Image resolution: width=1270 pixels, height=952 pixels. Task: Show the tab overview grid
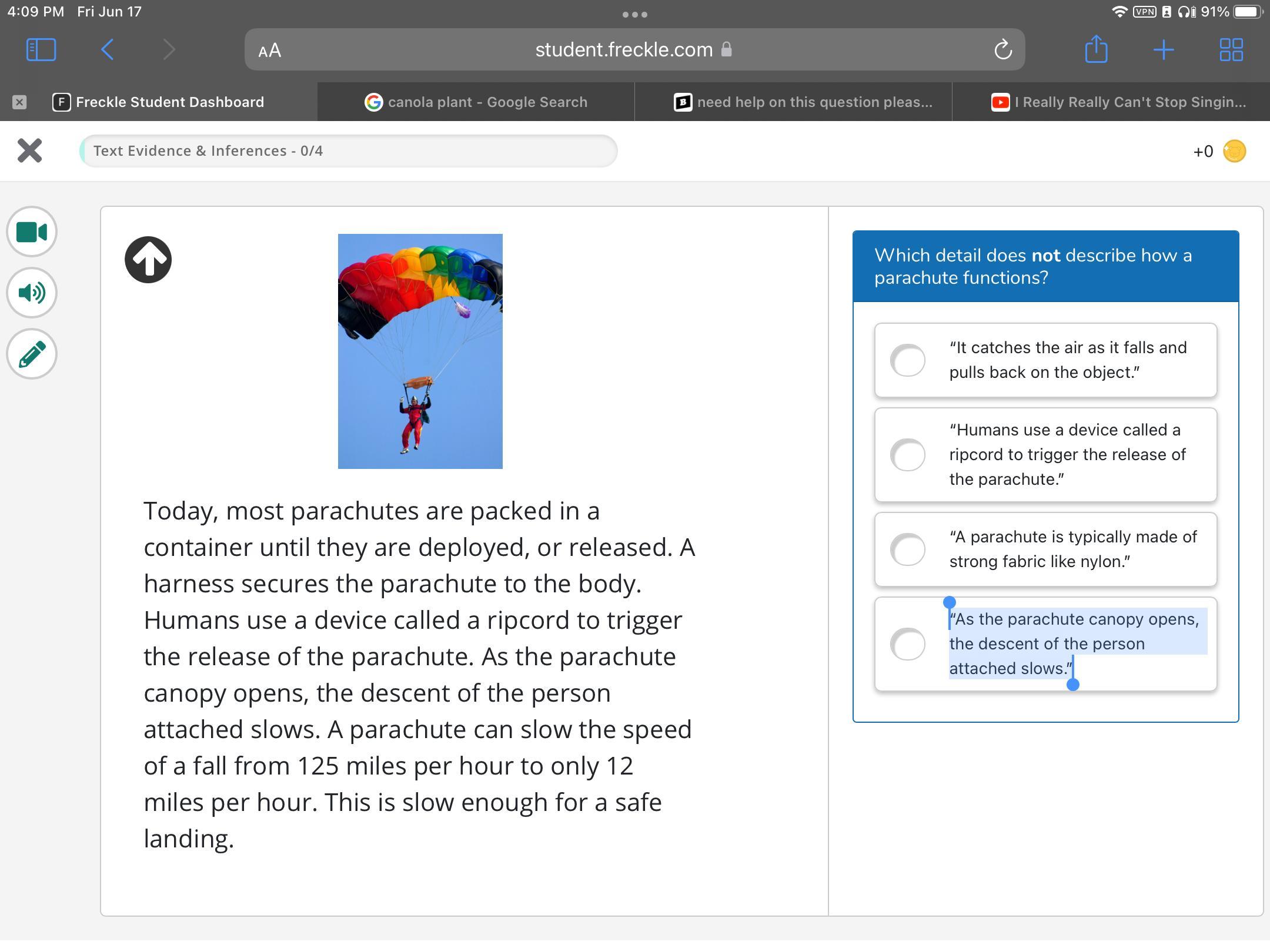(1231, 49)
